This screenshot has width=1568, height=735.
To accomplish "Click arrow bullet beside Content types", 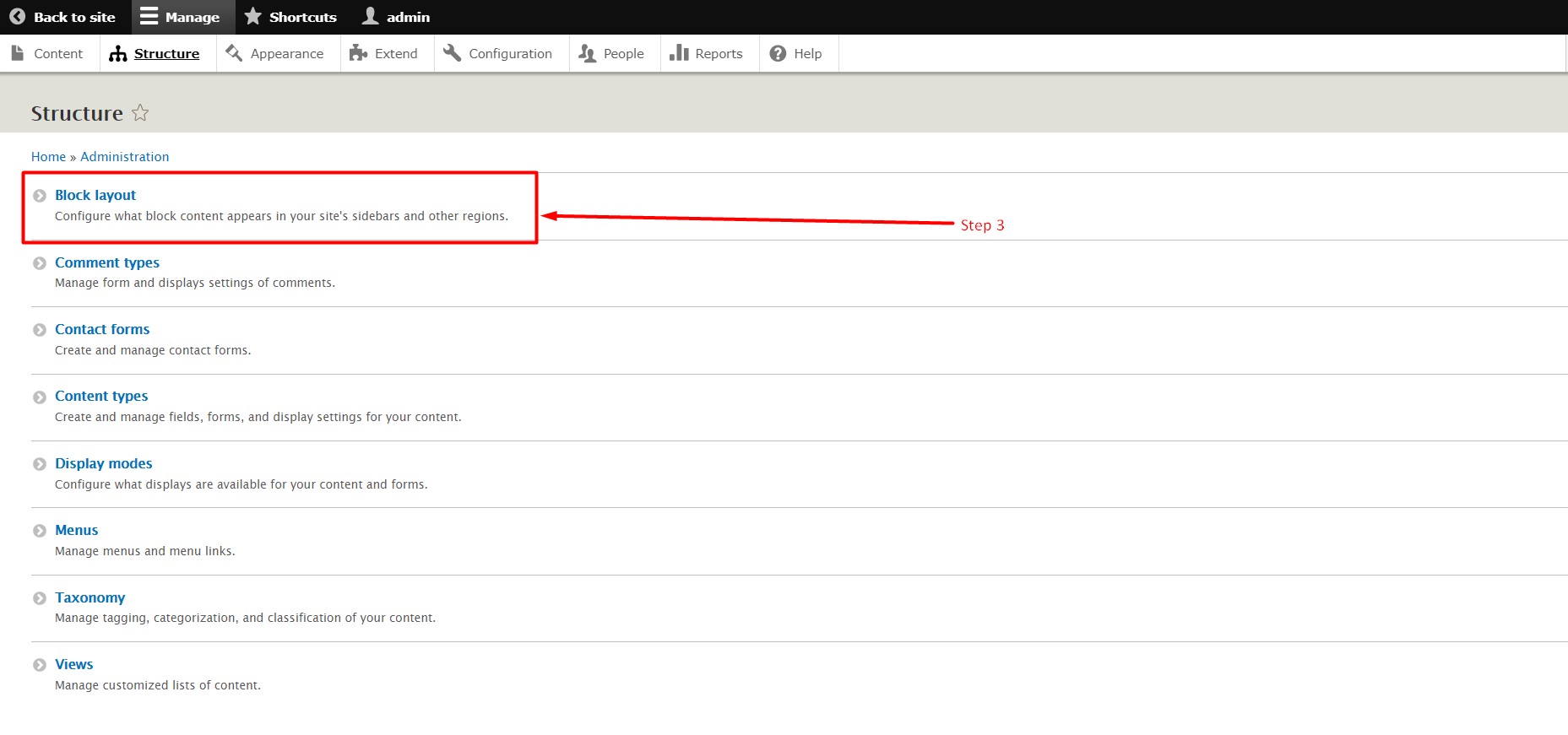I will coord(40,397).
